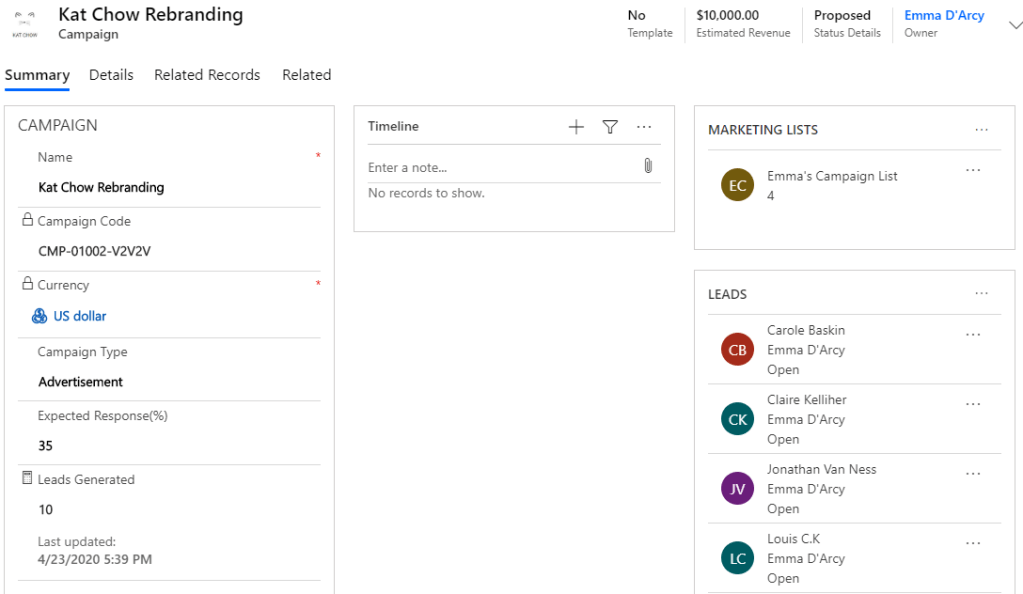Click the EC avatar for Emma's Campaign List
1023x594 pixels.
(737, 185)
